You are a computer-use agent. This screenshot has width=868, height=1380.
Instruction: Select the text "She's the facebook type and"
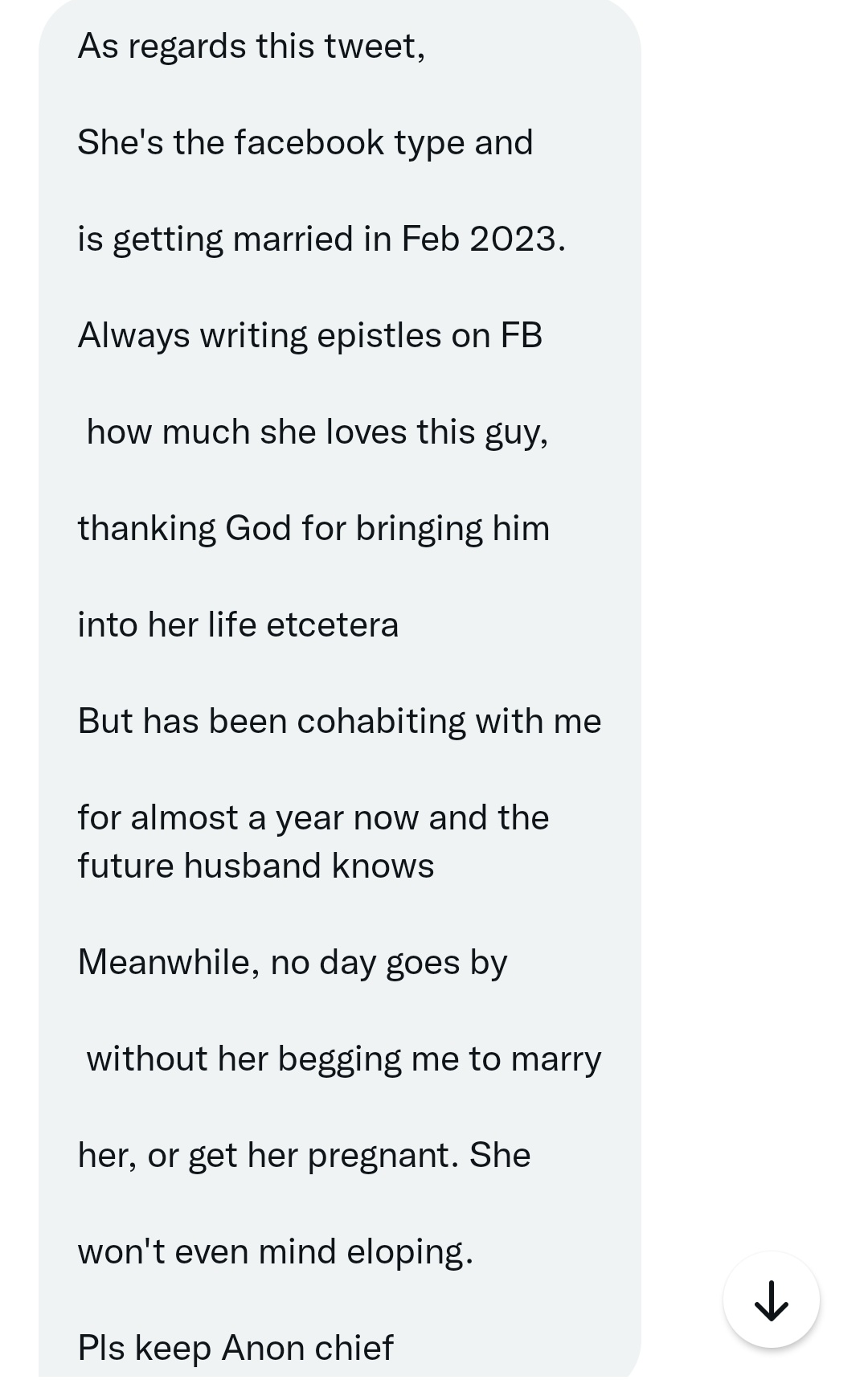coord(305,143)
